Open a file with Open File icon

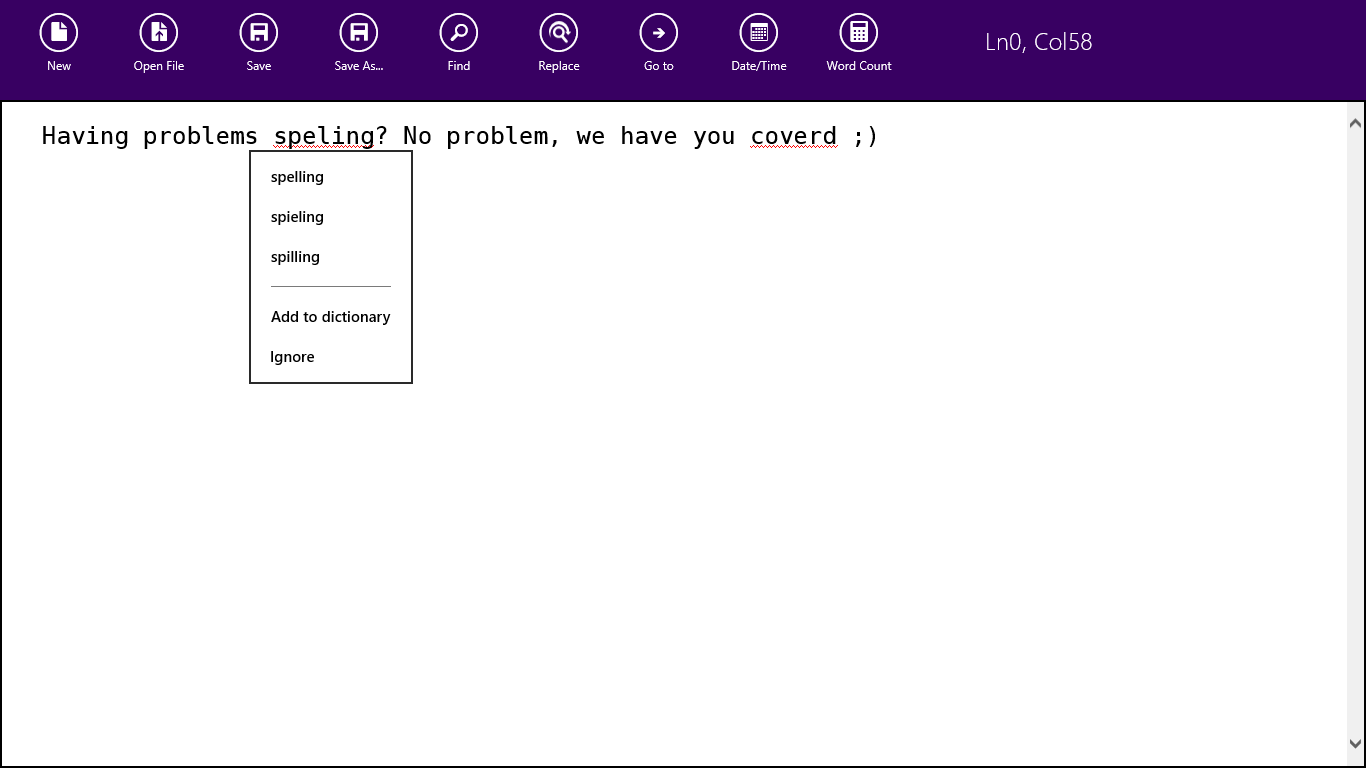[x=159, y=33]
